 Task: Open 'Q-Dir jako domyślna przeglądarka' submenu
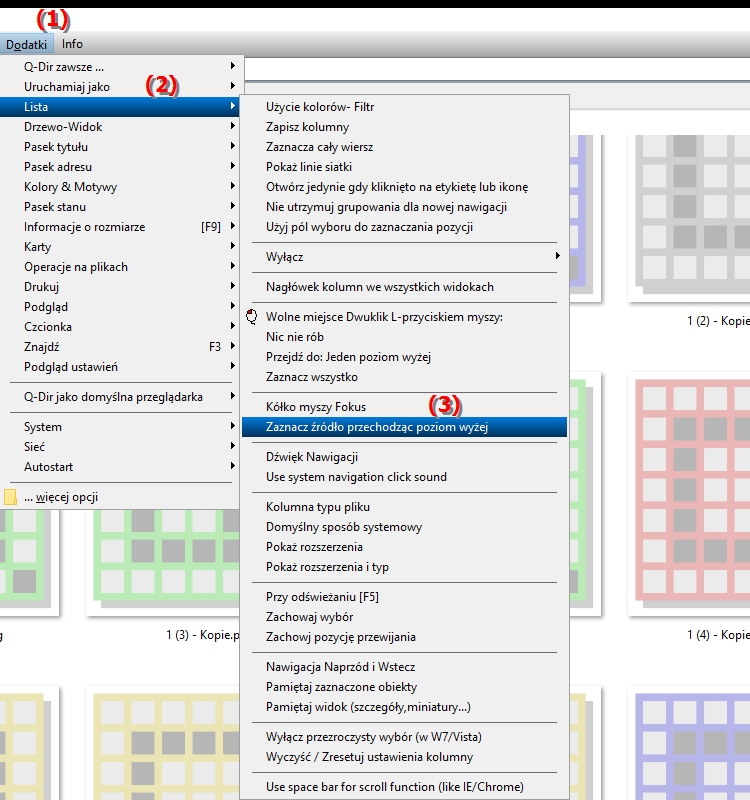tap(120, 397)
